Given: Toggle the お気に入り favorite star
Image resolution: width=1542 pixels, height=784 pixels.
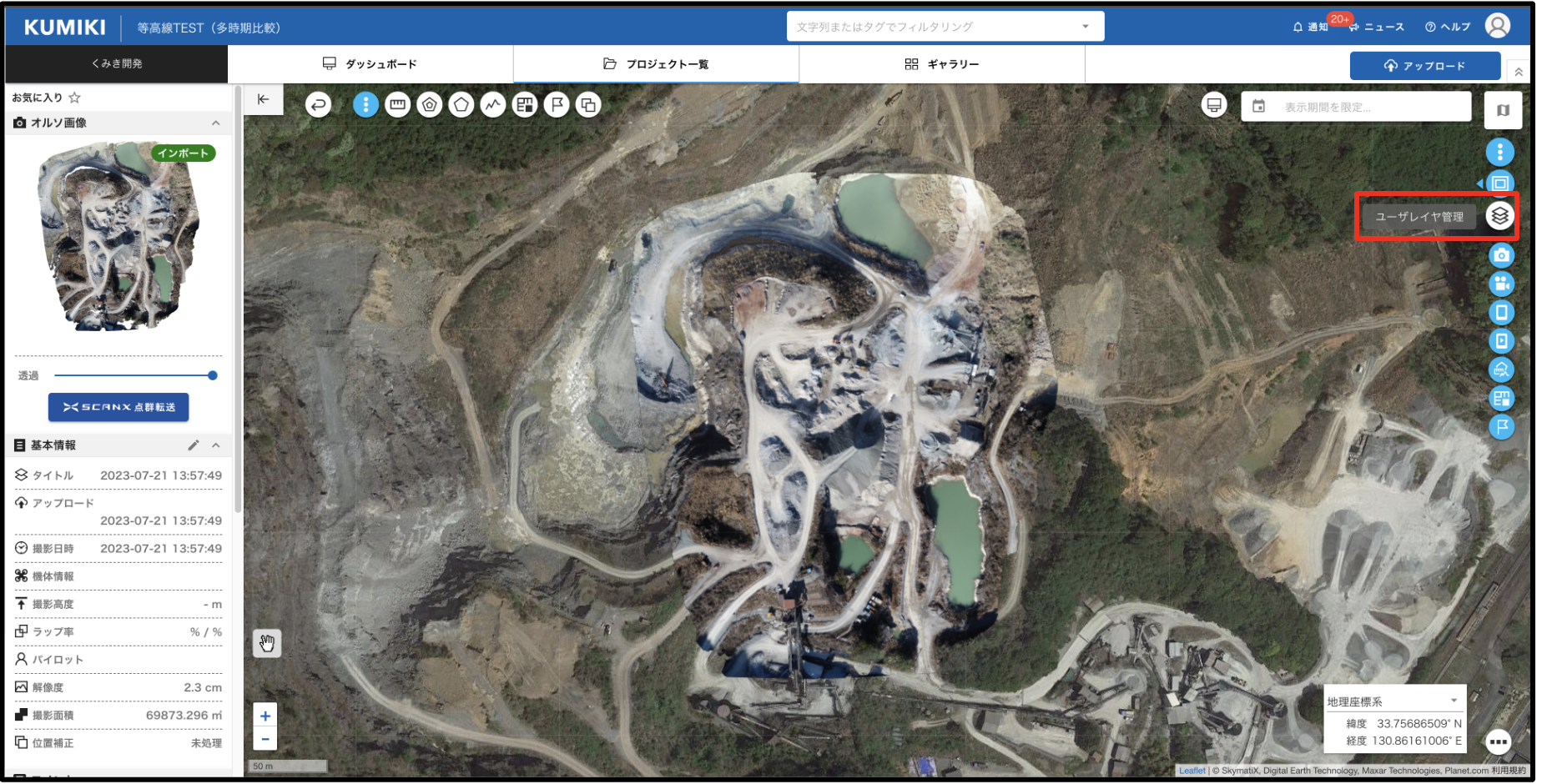Looking at the screenshot, I should [75, 98].
